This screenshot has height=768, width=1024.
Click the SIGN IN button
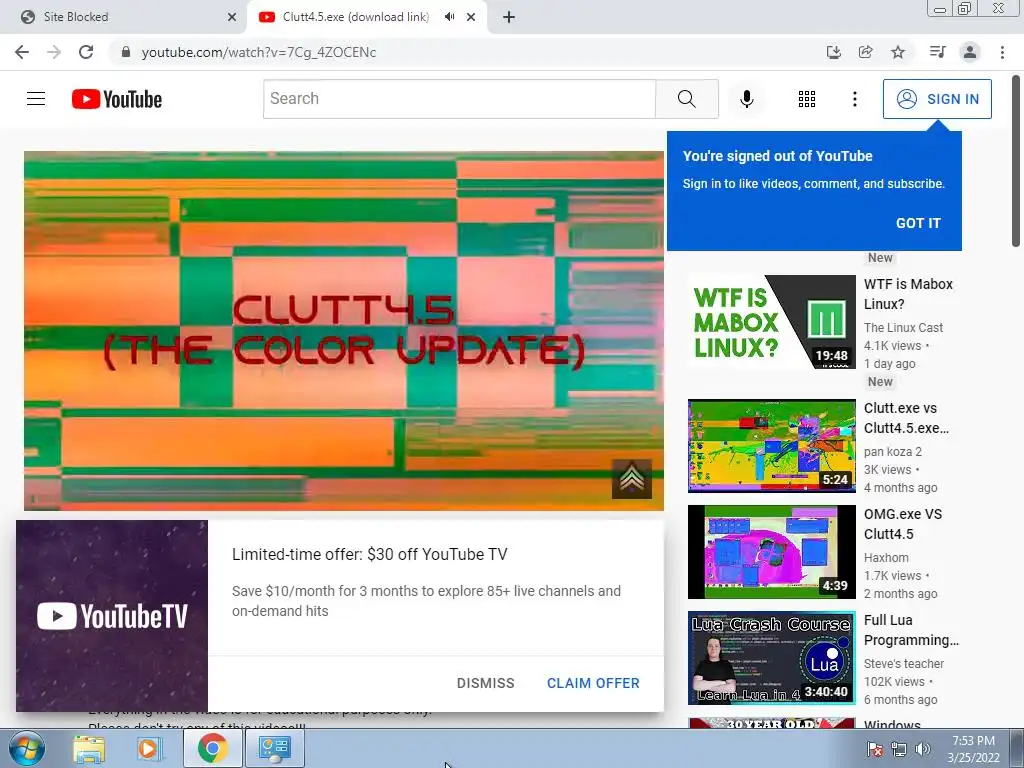tap(937, 99)
